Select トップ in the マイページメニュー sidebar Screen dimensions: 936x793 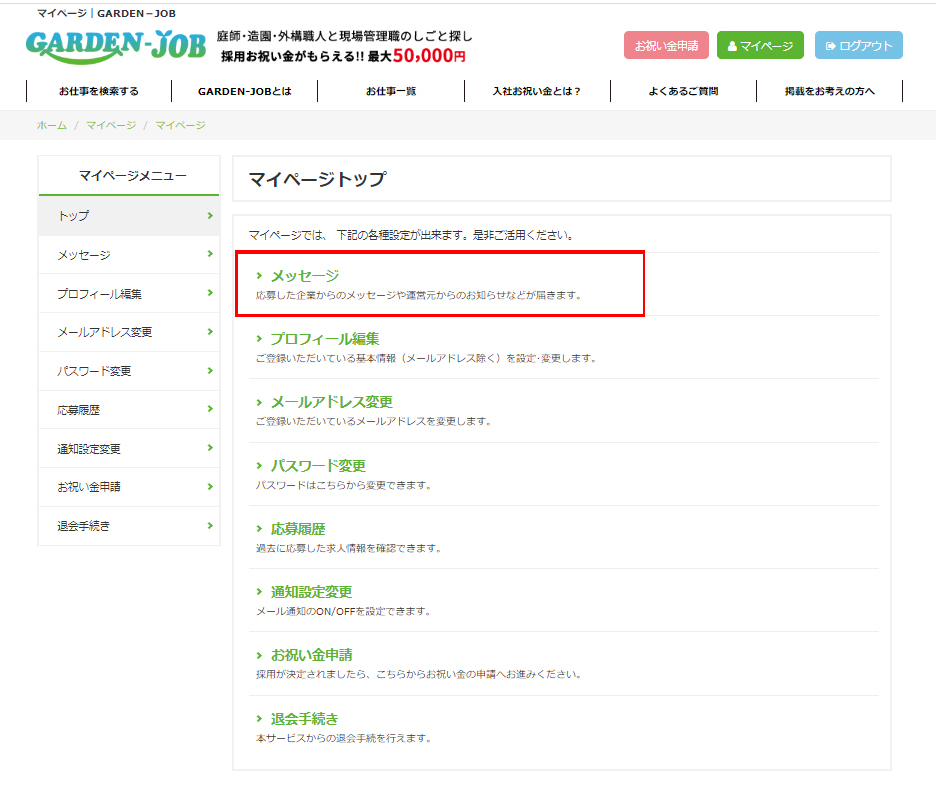pos(129,216)
